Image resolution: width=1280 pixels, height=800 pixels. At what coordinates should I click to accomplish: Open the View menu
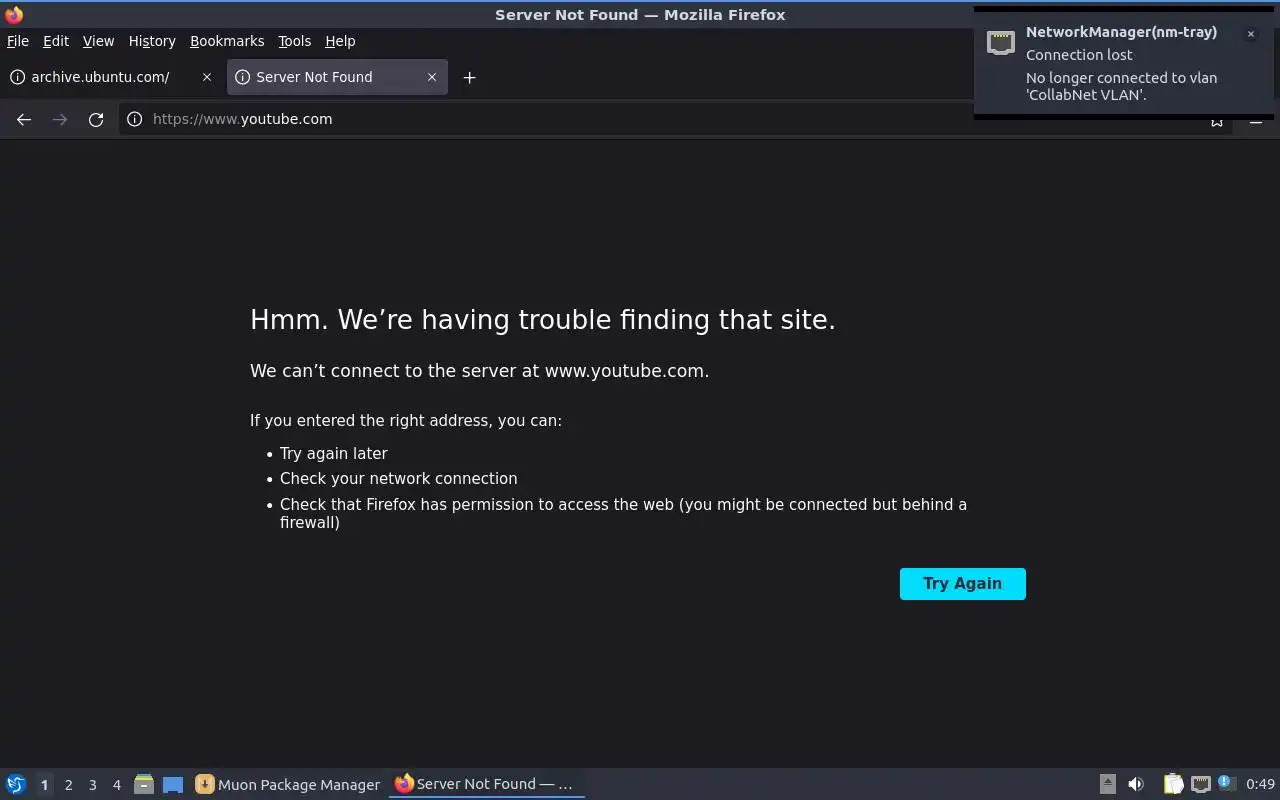point(98,41)
